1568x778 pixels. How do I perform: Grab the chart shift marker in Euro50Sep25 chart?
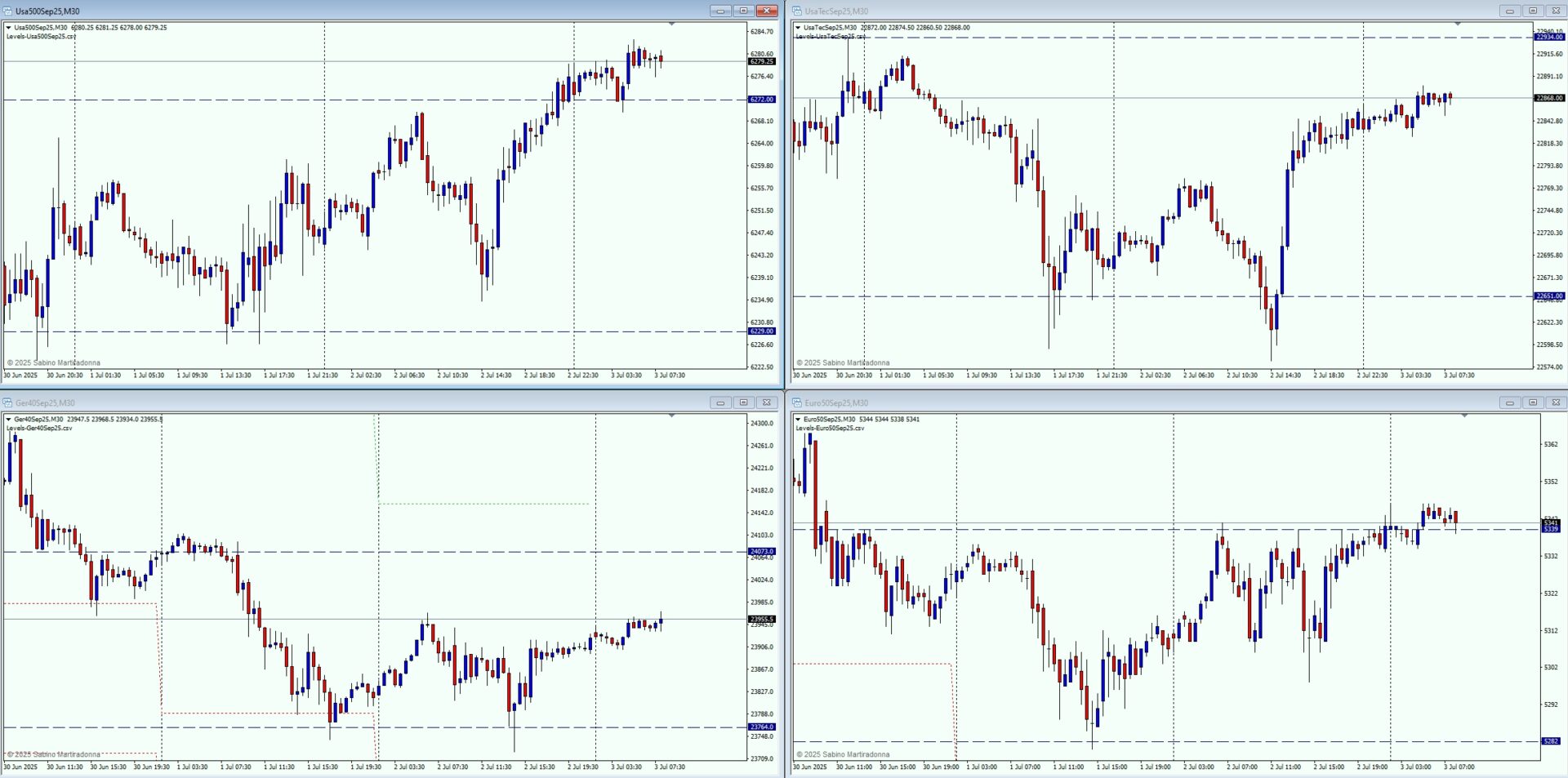pyautogui.click(x=1464, y=416)
